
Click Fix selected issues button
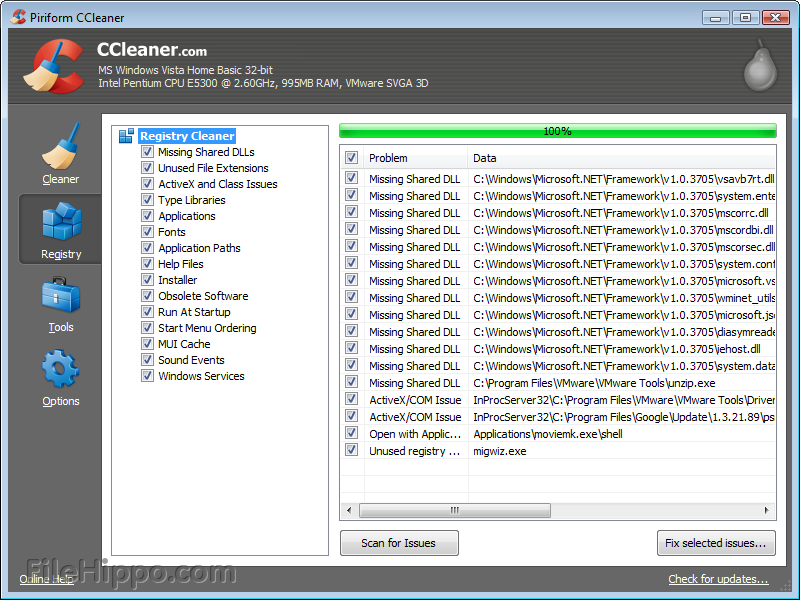pos(716,543)
